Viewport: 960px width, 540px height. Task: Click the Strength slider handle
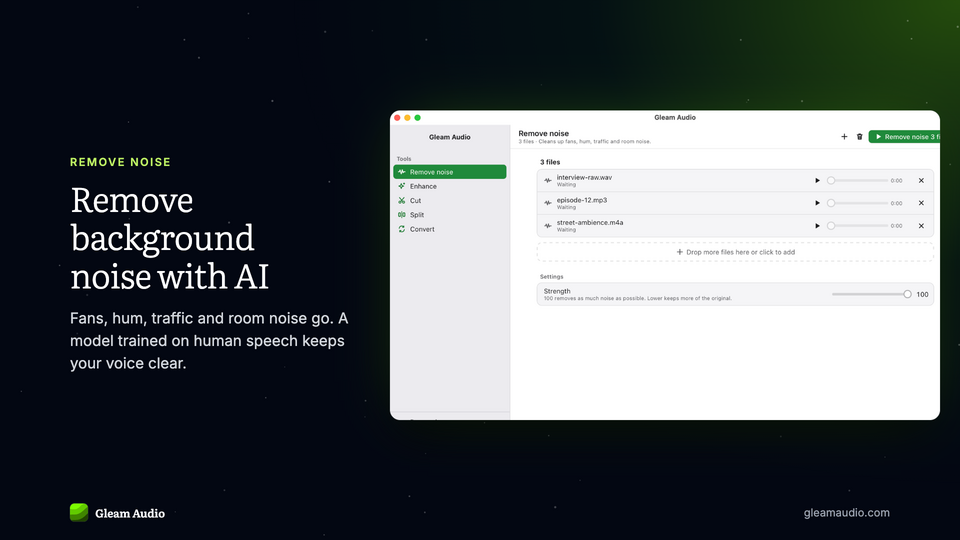(907, 294)
